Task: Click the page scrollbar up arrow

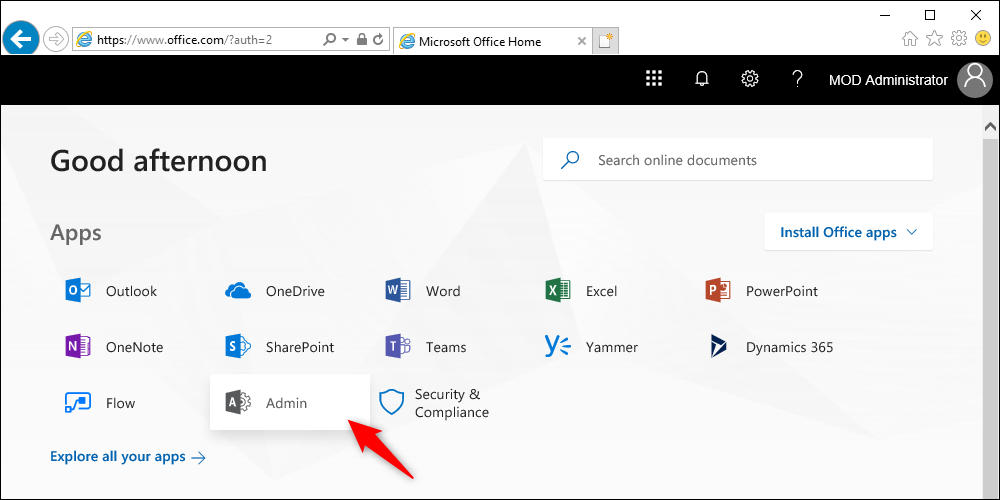Action: point(990,126)
